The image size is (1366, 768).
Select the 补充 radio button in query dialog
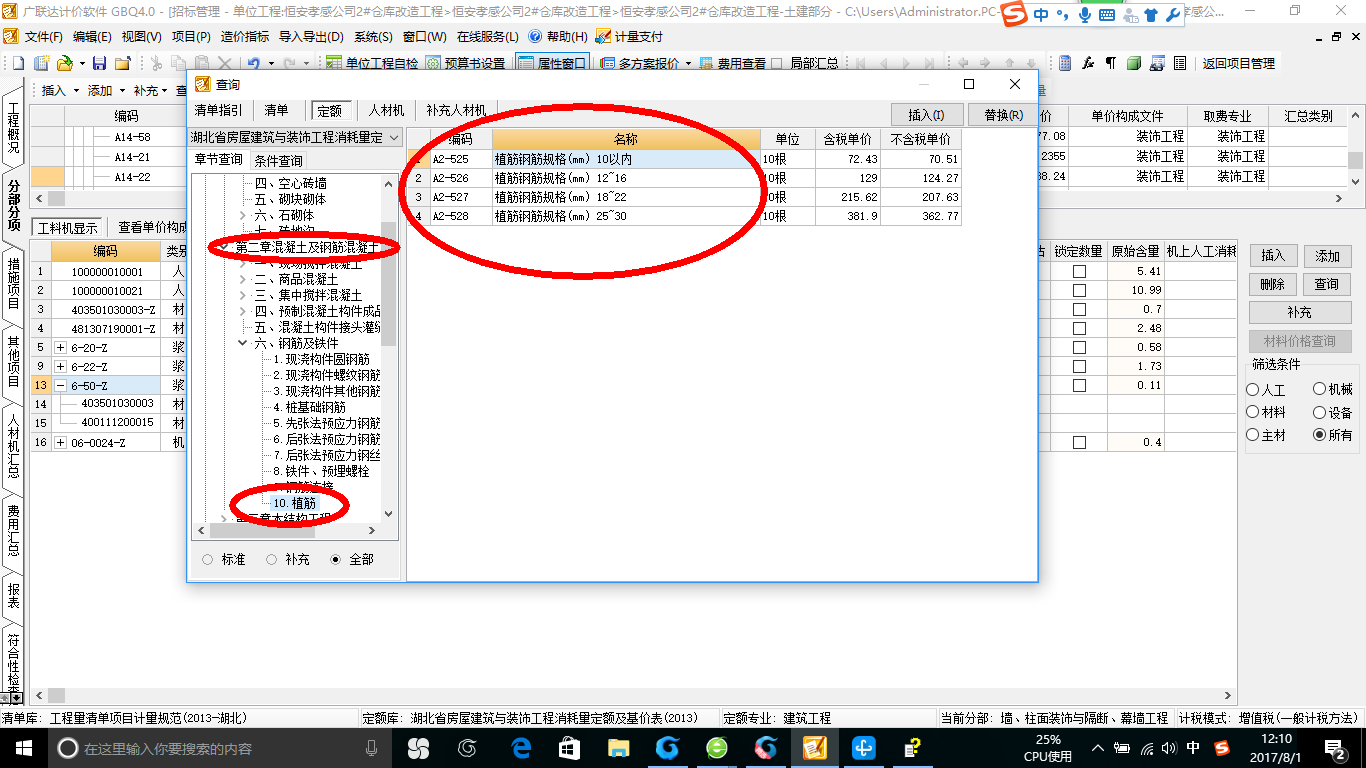(272, 560)
